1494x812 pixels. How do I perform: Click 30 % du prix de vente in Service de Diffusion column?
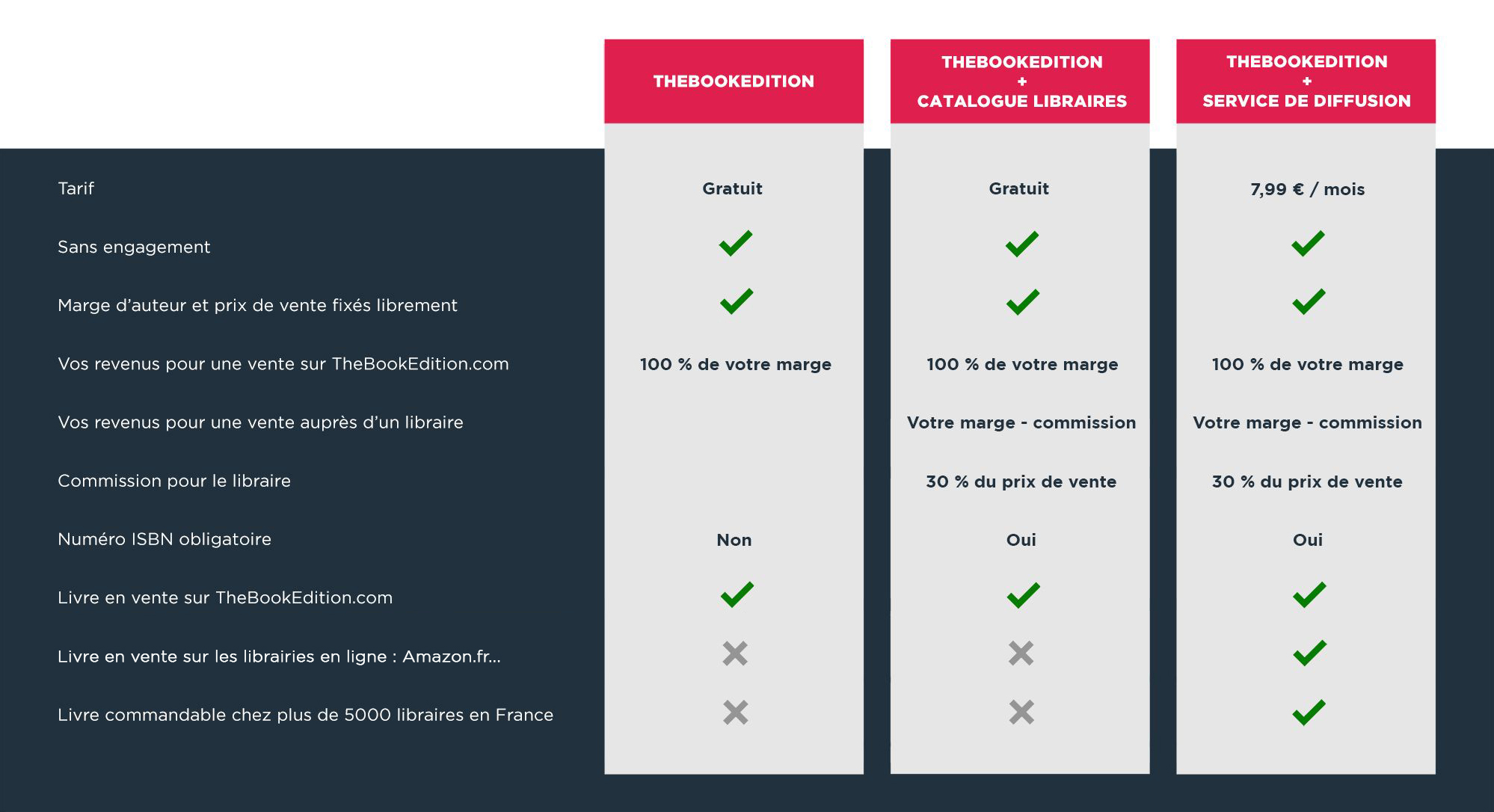1307,482
